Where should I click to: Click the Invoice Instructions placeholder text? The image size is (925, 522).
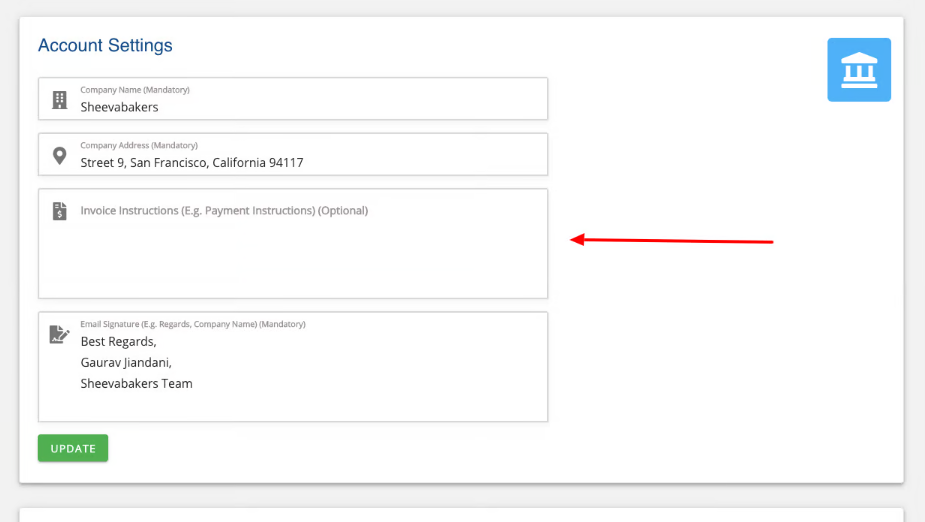(224, 211)
